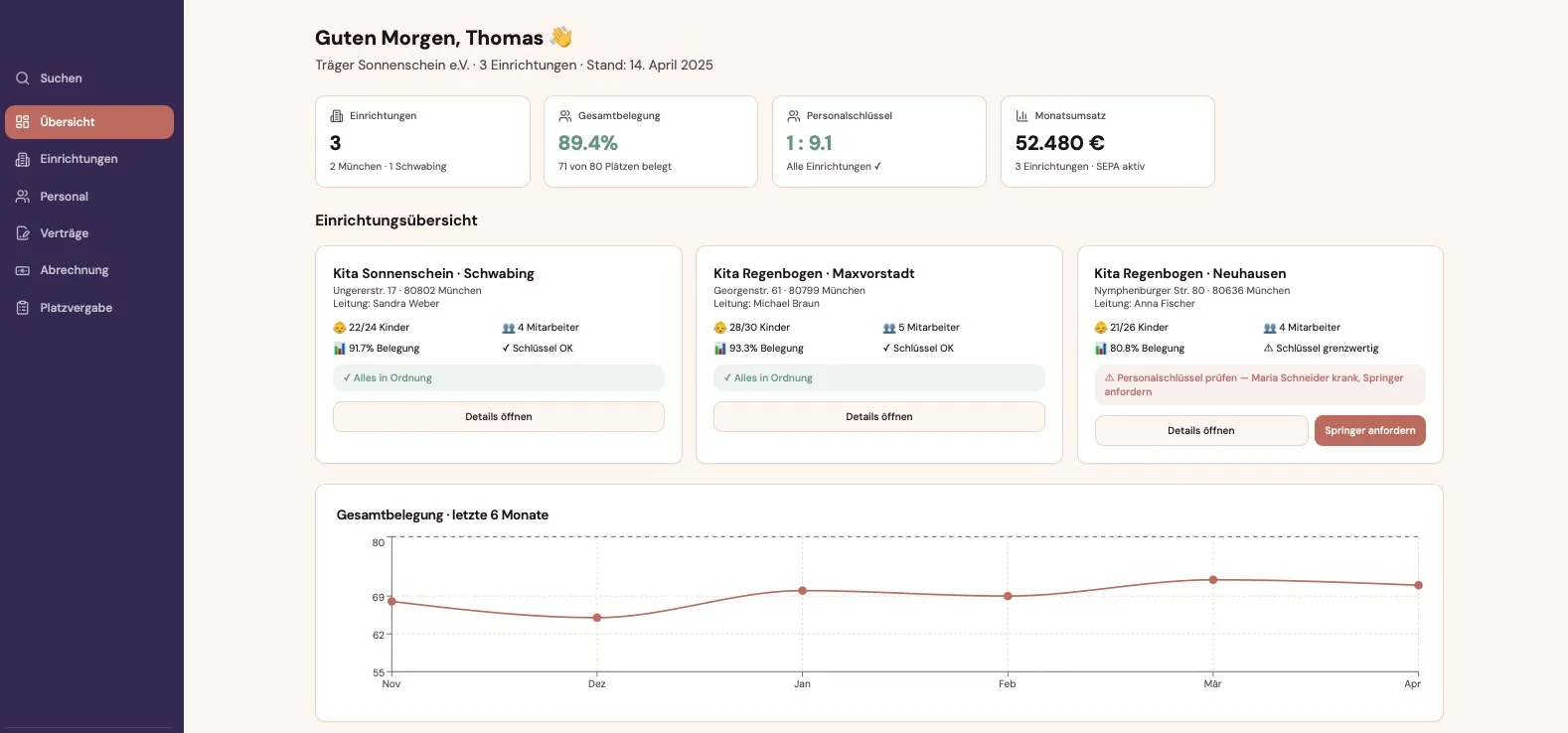This screenshot has width=1568, height=733.
Task: Click the chart icon beside 80.8% Belegung
Action: [1101, 349]
